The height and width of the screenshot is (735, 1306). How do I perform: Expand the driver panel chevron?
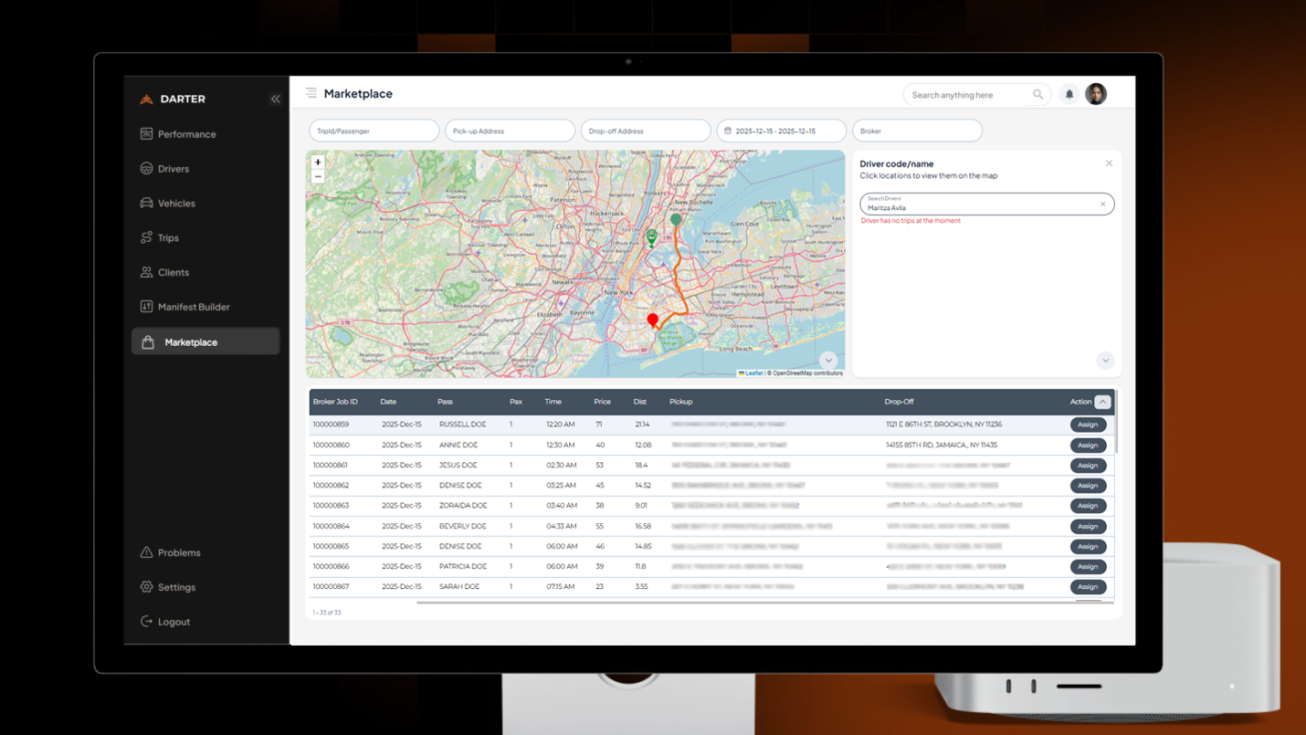coord(1105,360)
